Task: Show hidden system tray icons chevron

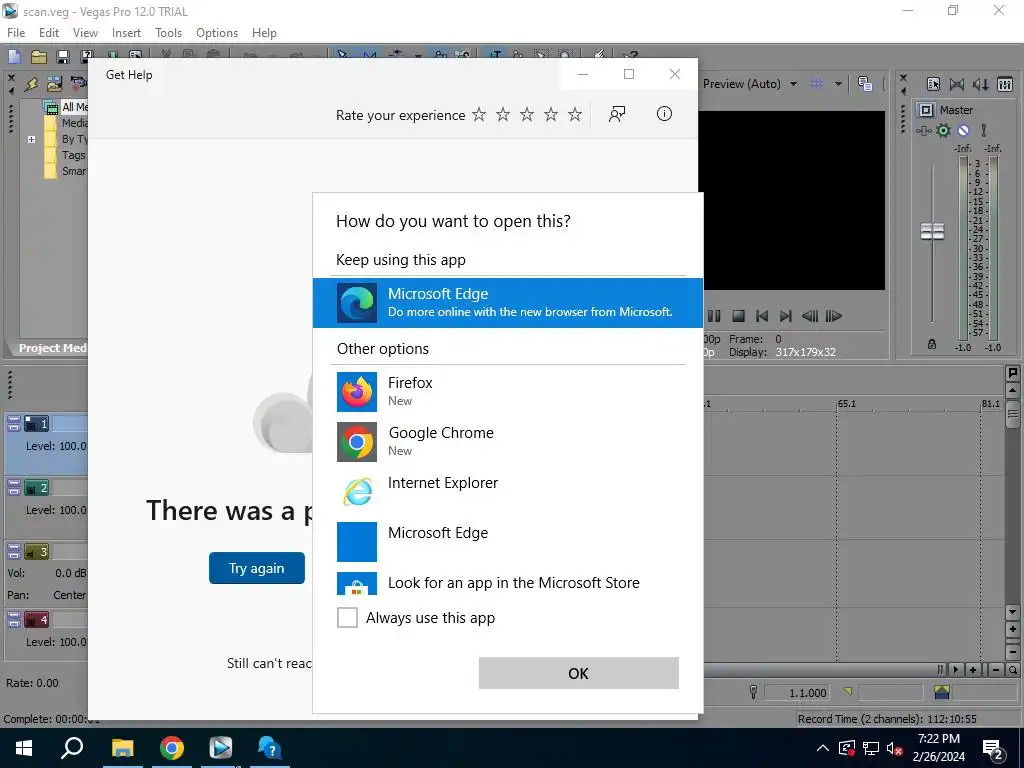Action: (x=823, y=748)
